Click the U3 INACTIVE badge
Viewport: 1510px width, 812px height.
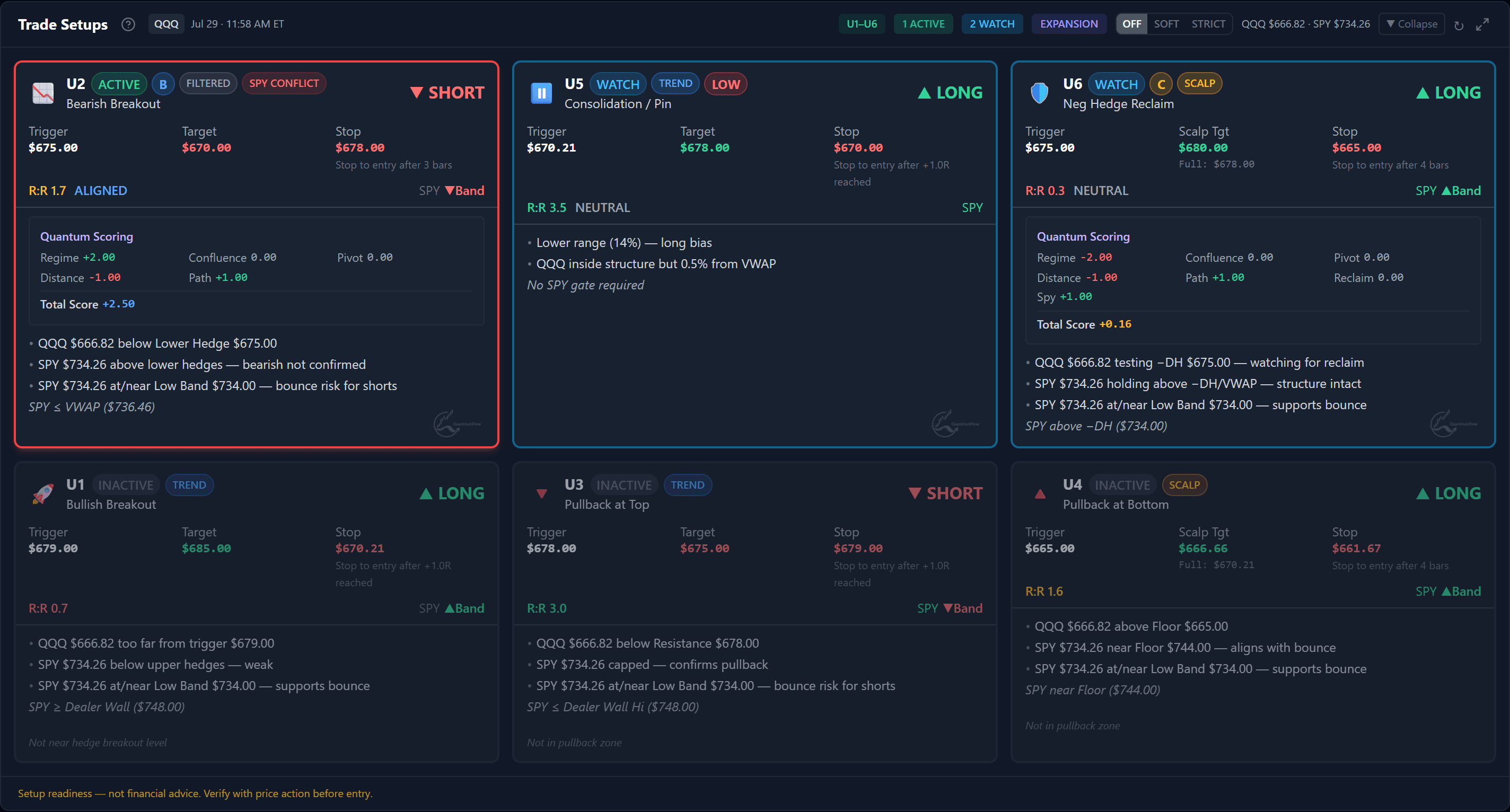[x=624, y=485]
